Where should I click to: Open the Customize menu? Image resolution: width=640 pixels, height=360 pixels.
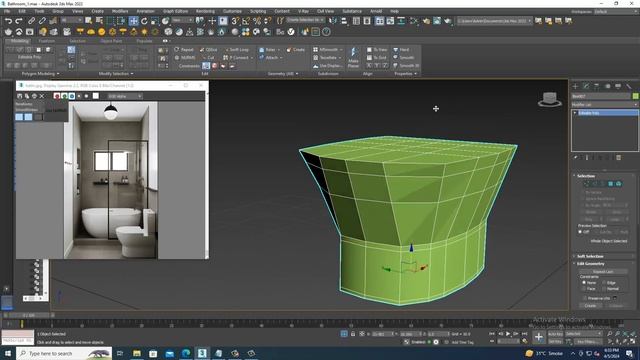point(232,11)
